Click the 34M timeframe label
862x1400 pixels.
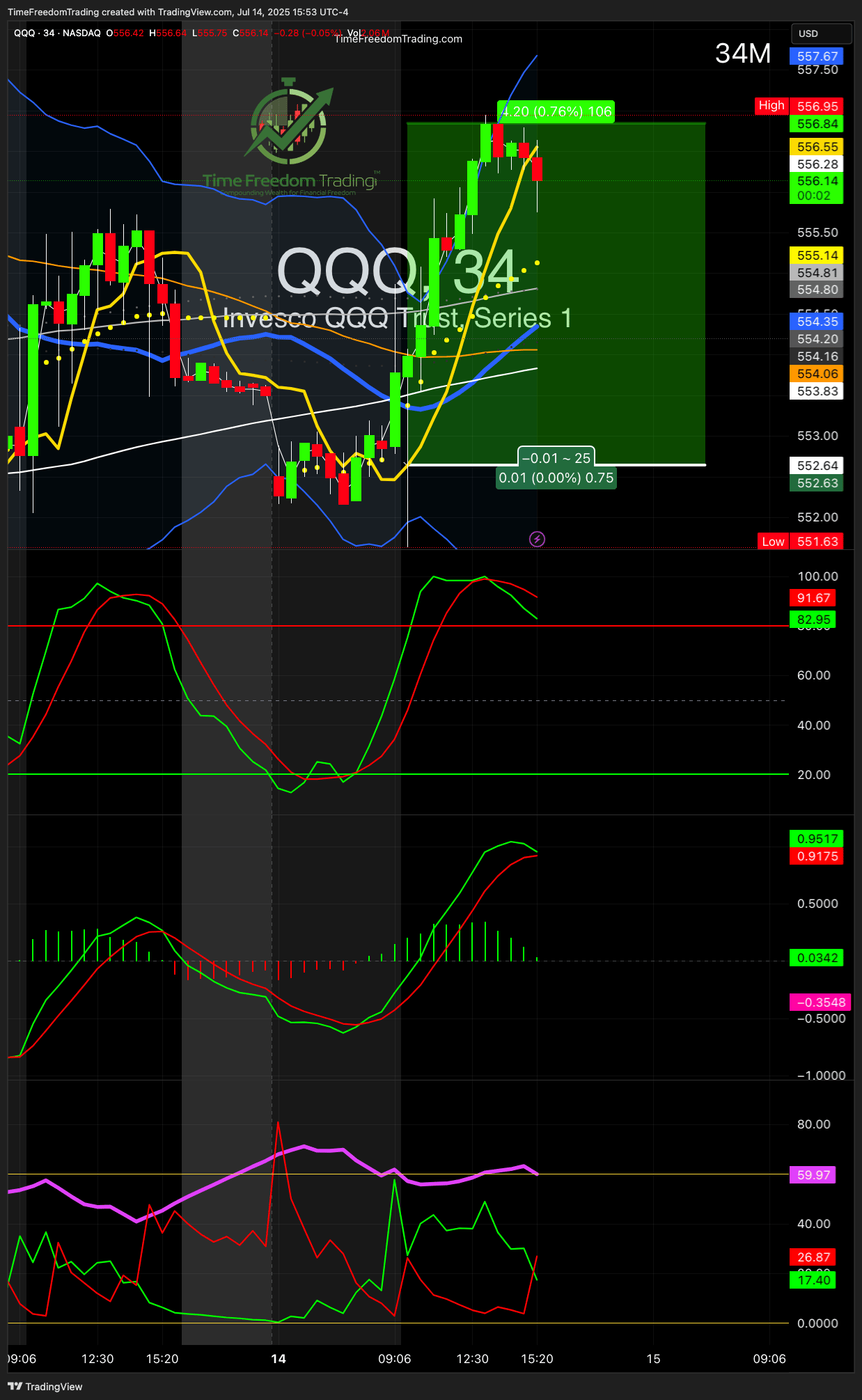coord(743,54)
